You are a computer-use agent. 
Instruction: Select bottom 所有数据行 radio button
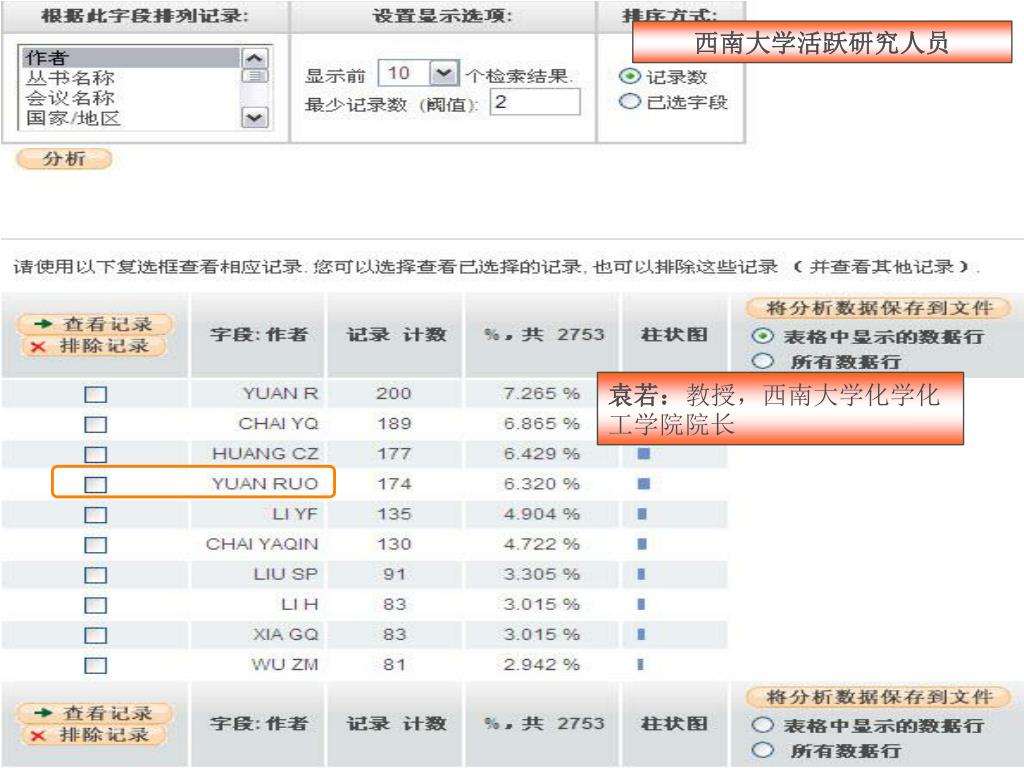pyautogui.click(x=762, y=750)
